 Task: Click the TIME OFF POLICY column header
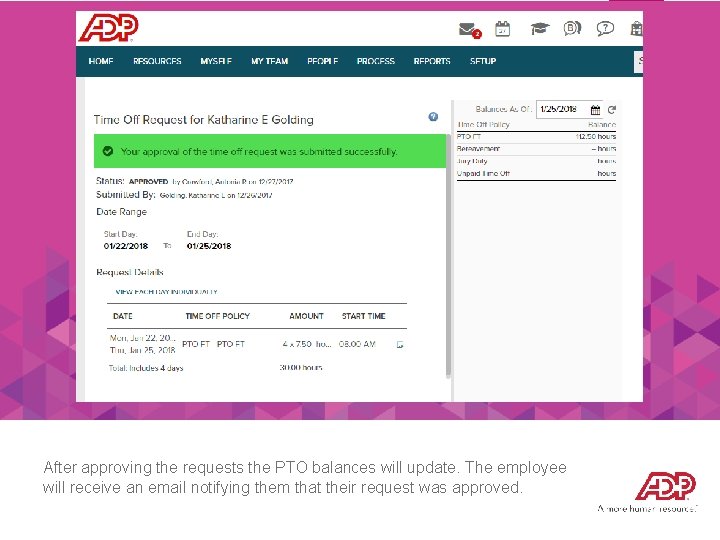point(218,316)
